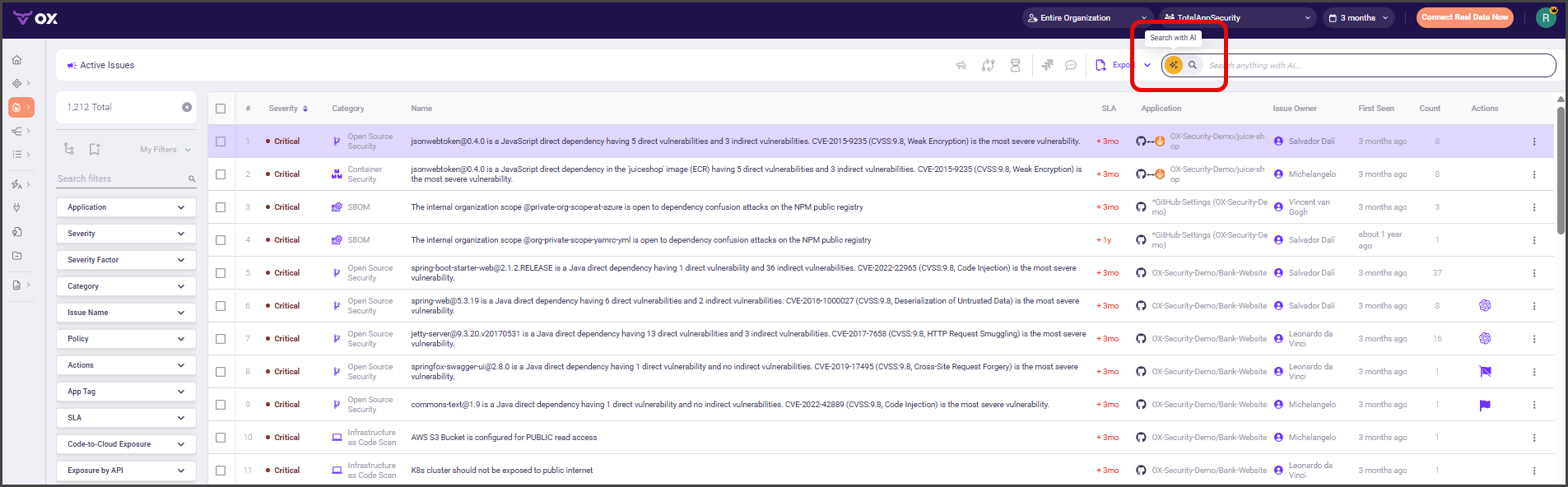Open the folder icon in the sidebar
This screenshot has height=487, width=1568.
[x=17, y=256]
